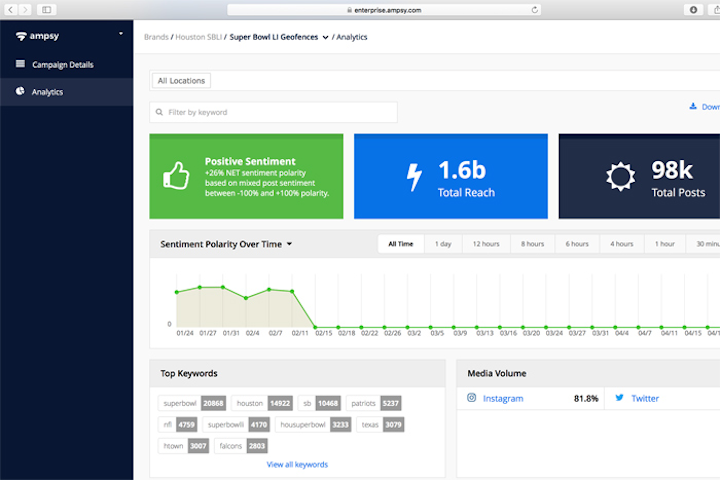Viewport: 720px width, 480px height.
Task: Click chart data point at 02/15
Action: tap(315, 328)
